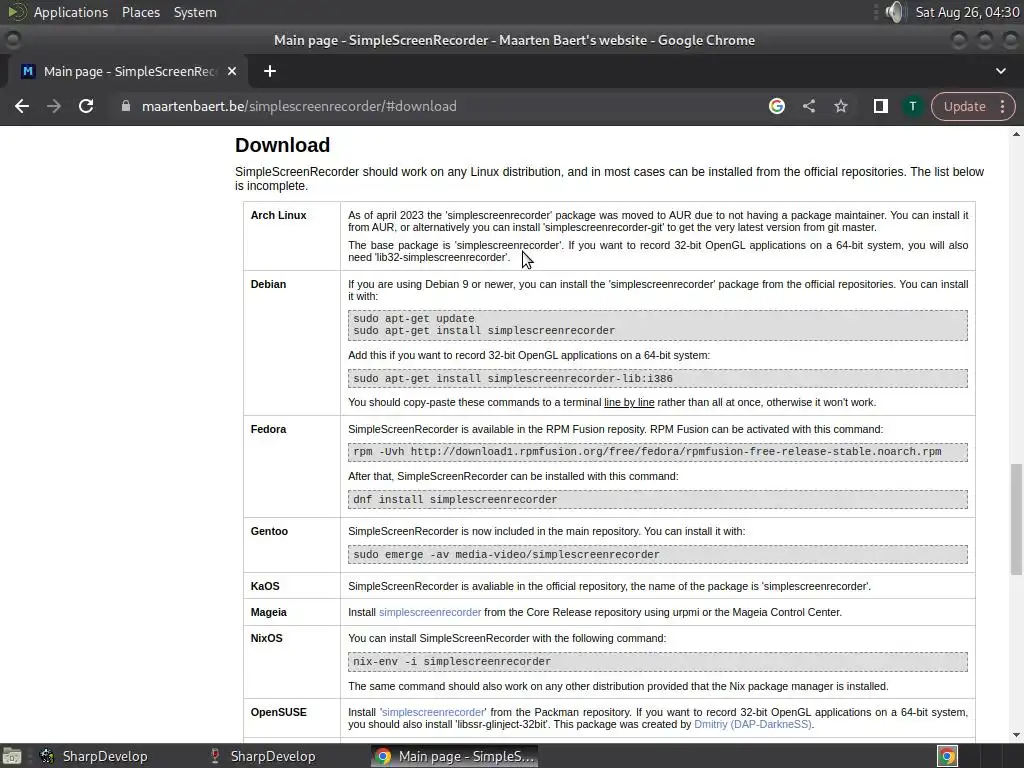Click the rpm -Uvh rpmfusion command box

(658, 452)
